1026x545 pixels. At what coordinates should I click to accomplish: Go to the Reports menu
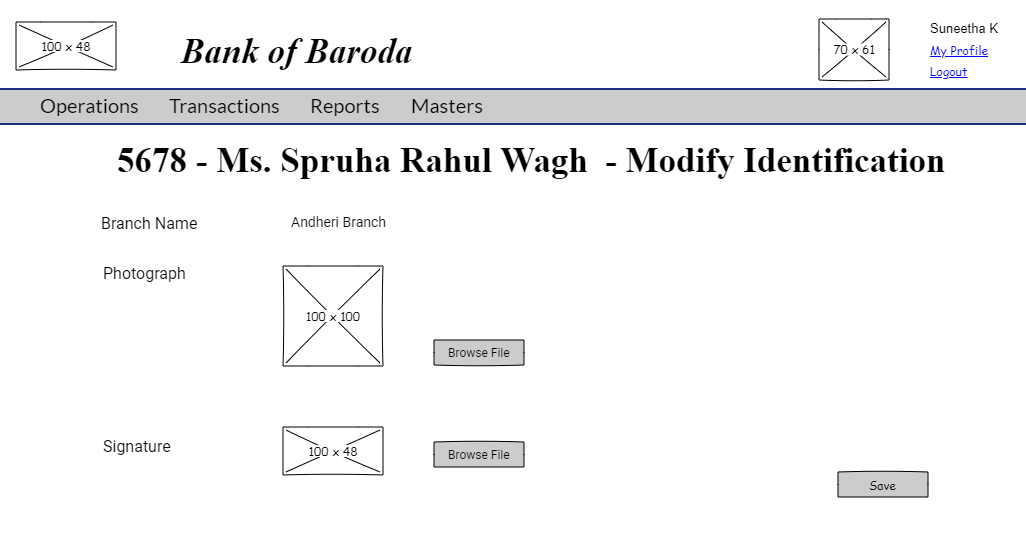pos(344,106)
